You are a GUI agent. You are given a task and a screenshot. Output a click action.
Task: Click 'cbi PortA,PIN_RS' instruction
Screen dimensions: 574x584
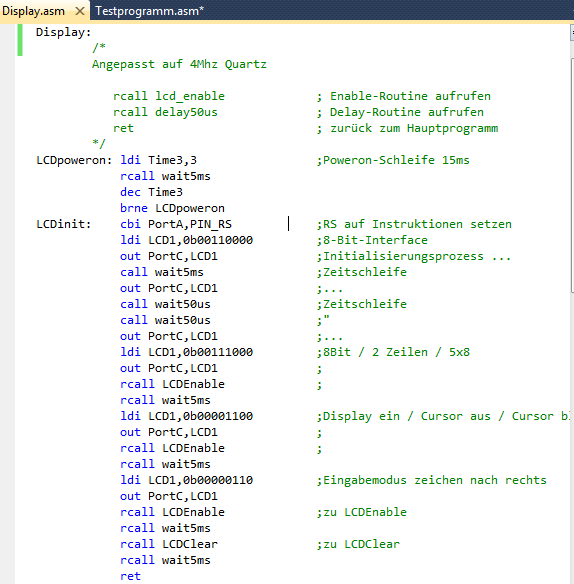point(176,224)
